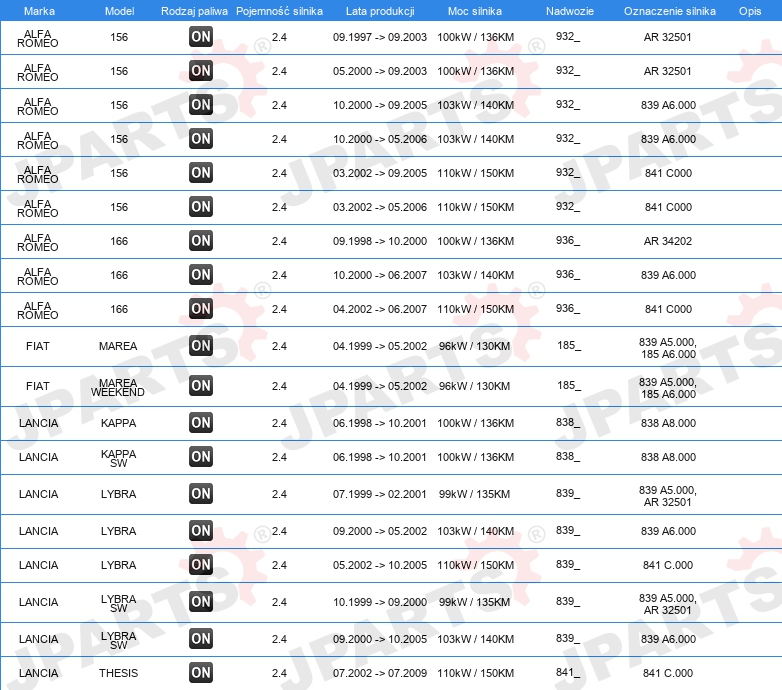Click body code 936_ in the AR 34202 row
This screenshot has height=690, width=782.
pos(568,240)
